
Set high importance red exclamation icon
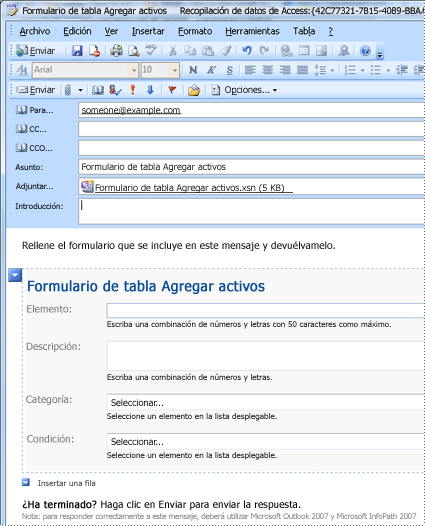[x=133, y=90]
